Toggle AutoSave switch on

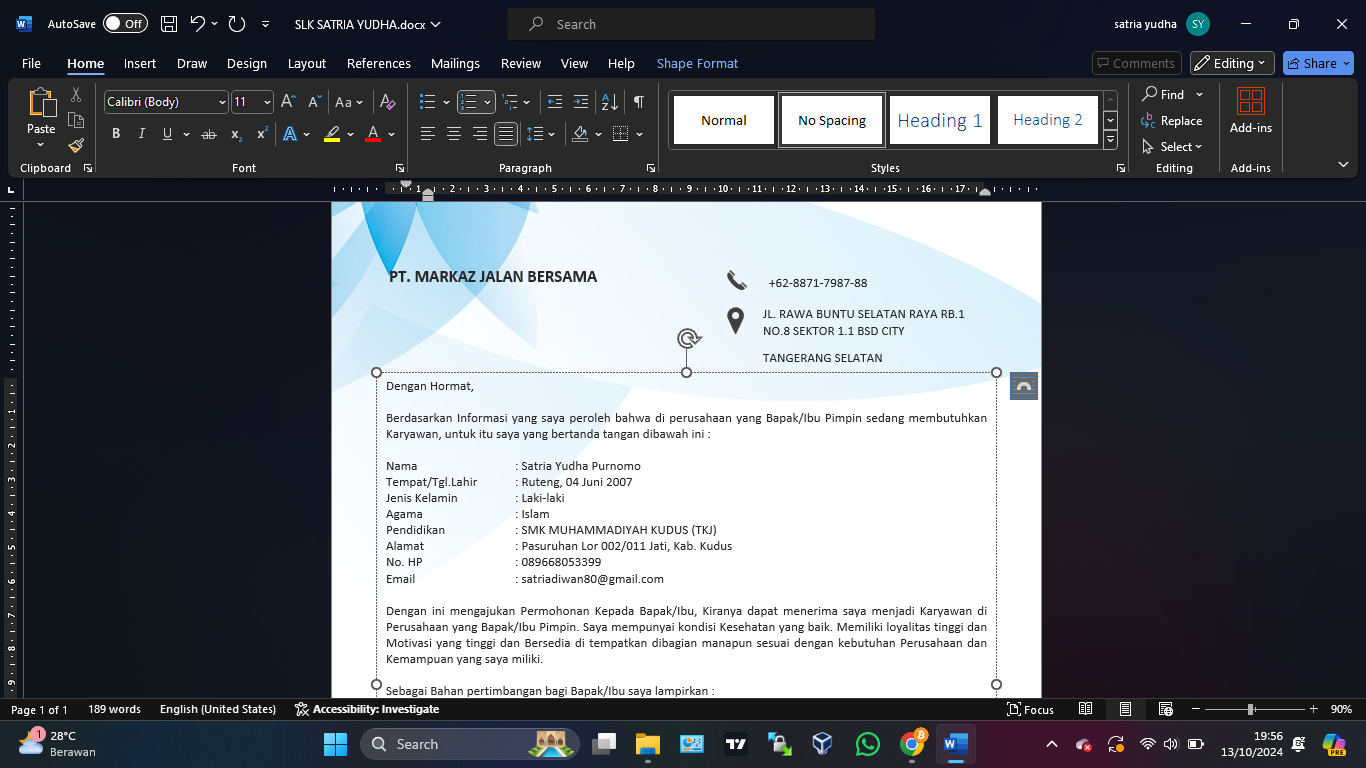[125, 24]
